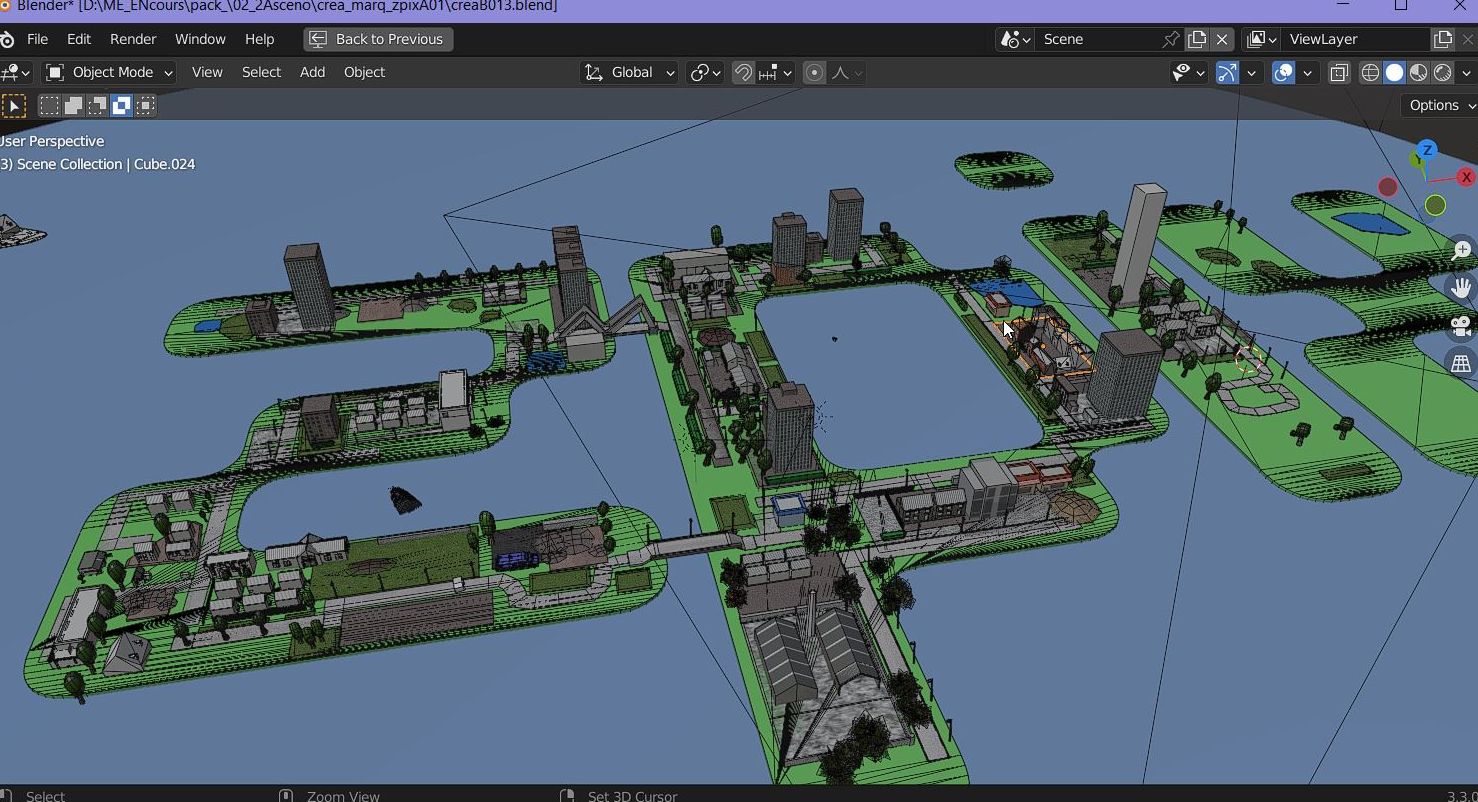Pin the Scene to the workspace

tap(1170, 39)
